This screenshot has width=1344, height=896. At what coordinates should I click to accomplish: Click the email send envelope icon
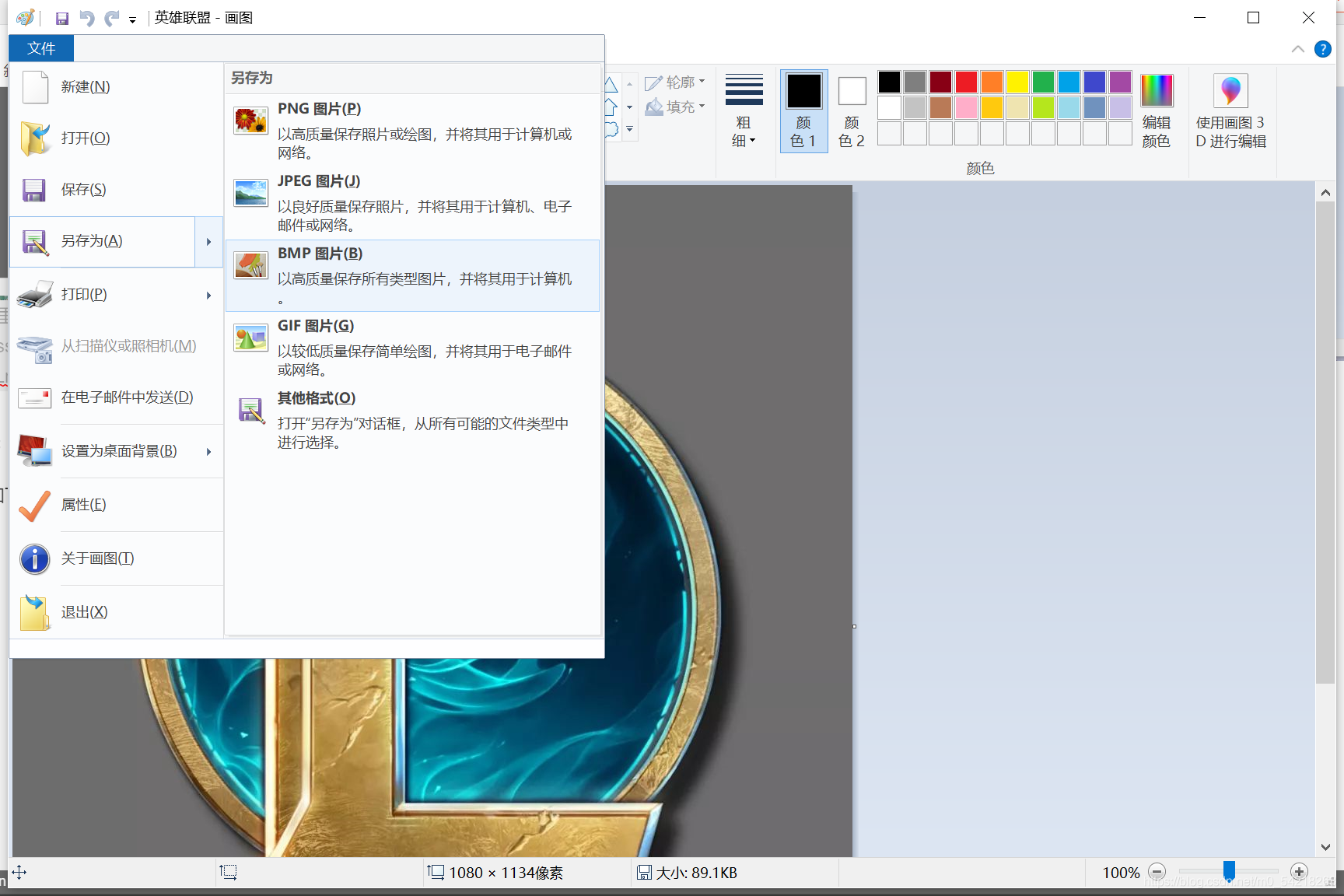point(34,398)
